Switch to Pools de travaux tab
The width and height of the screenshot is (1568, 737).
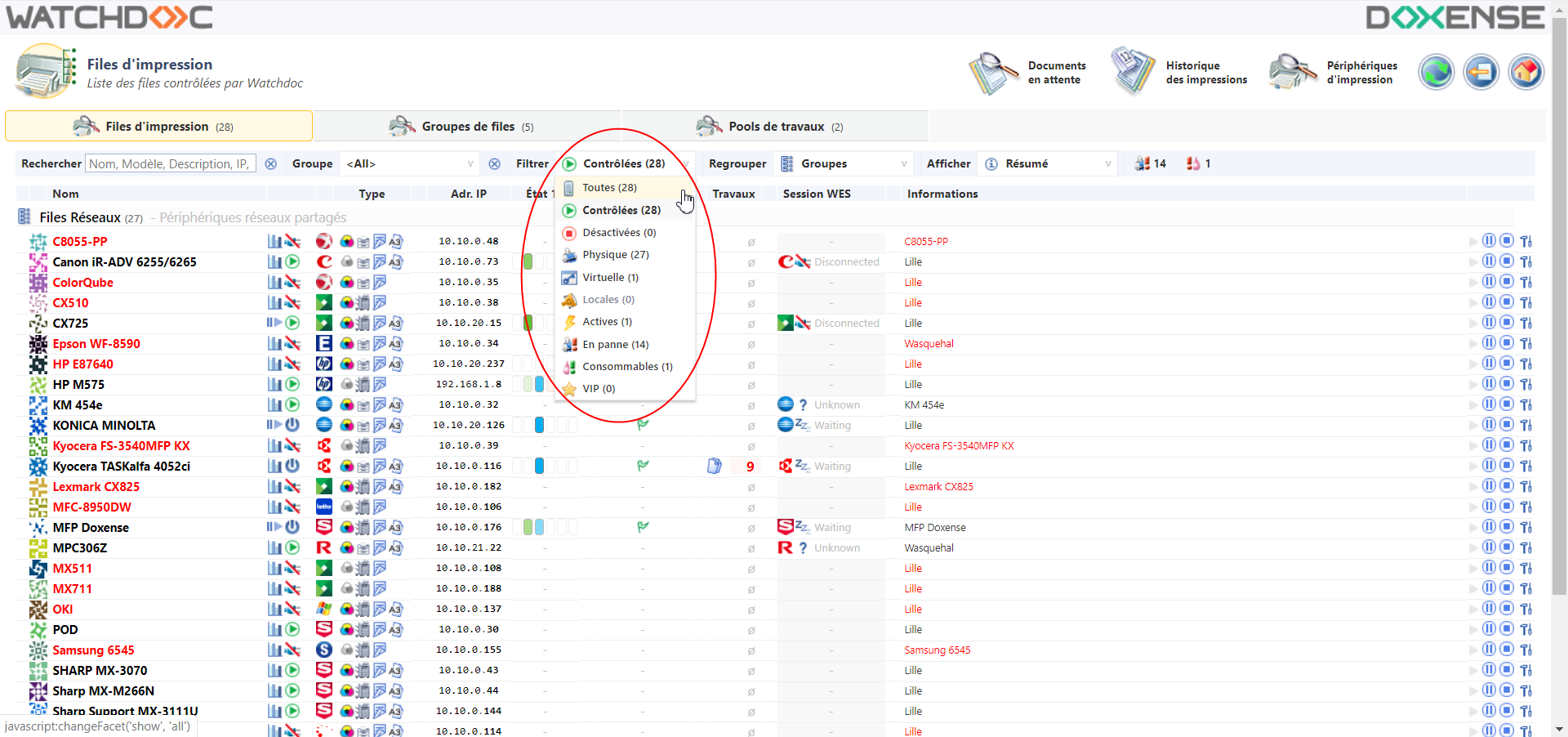tap(774, 126)
